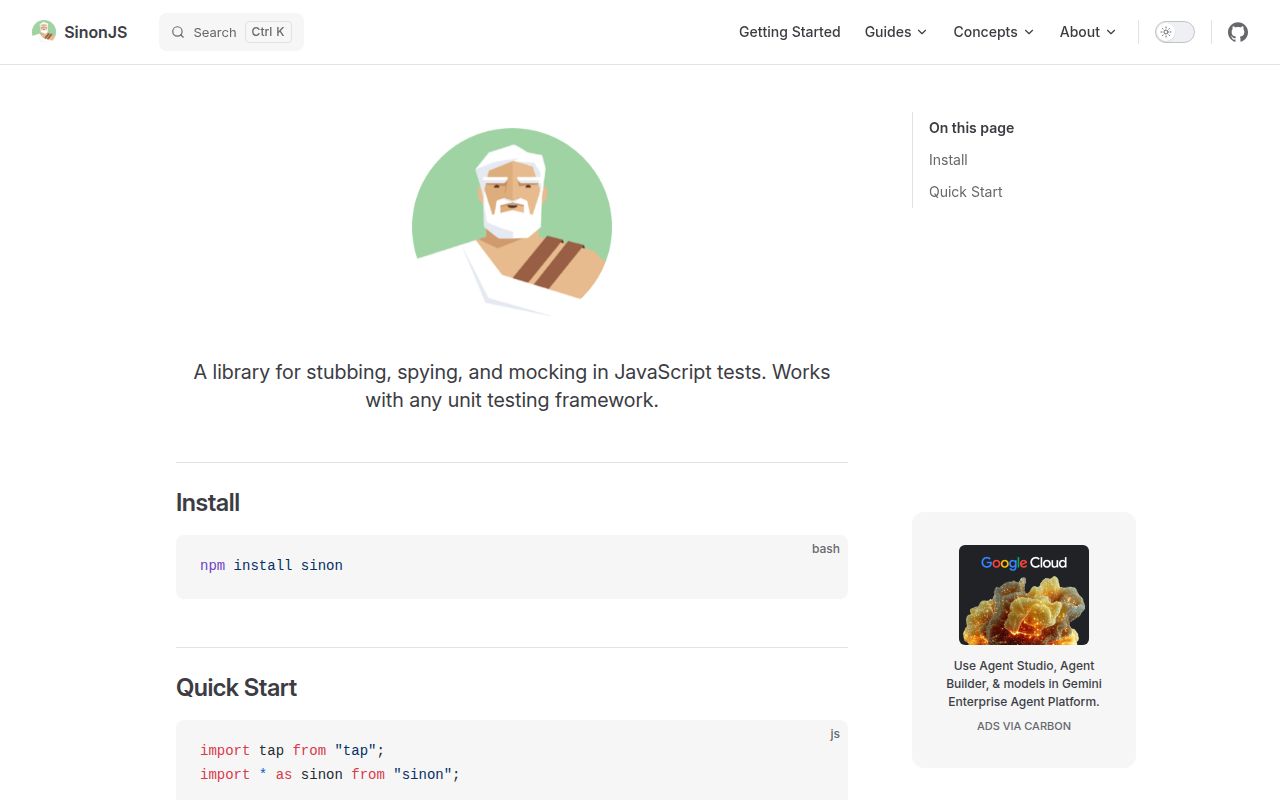Open the Google Cloud ad image
Screen dimensions: 1280x800
tap(1024, 595)
